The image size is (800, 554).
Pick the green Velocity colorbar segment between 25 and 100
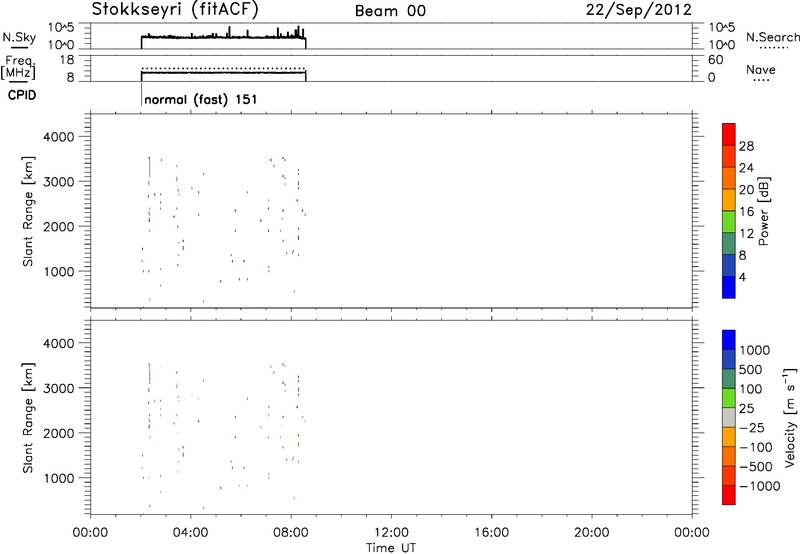(x=729, y=398)
